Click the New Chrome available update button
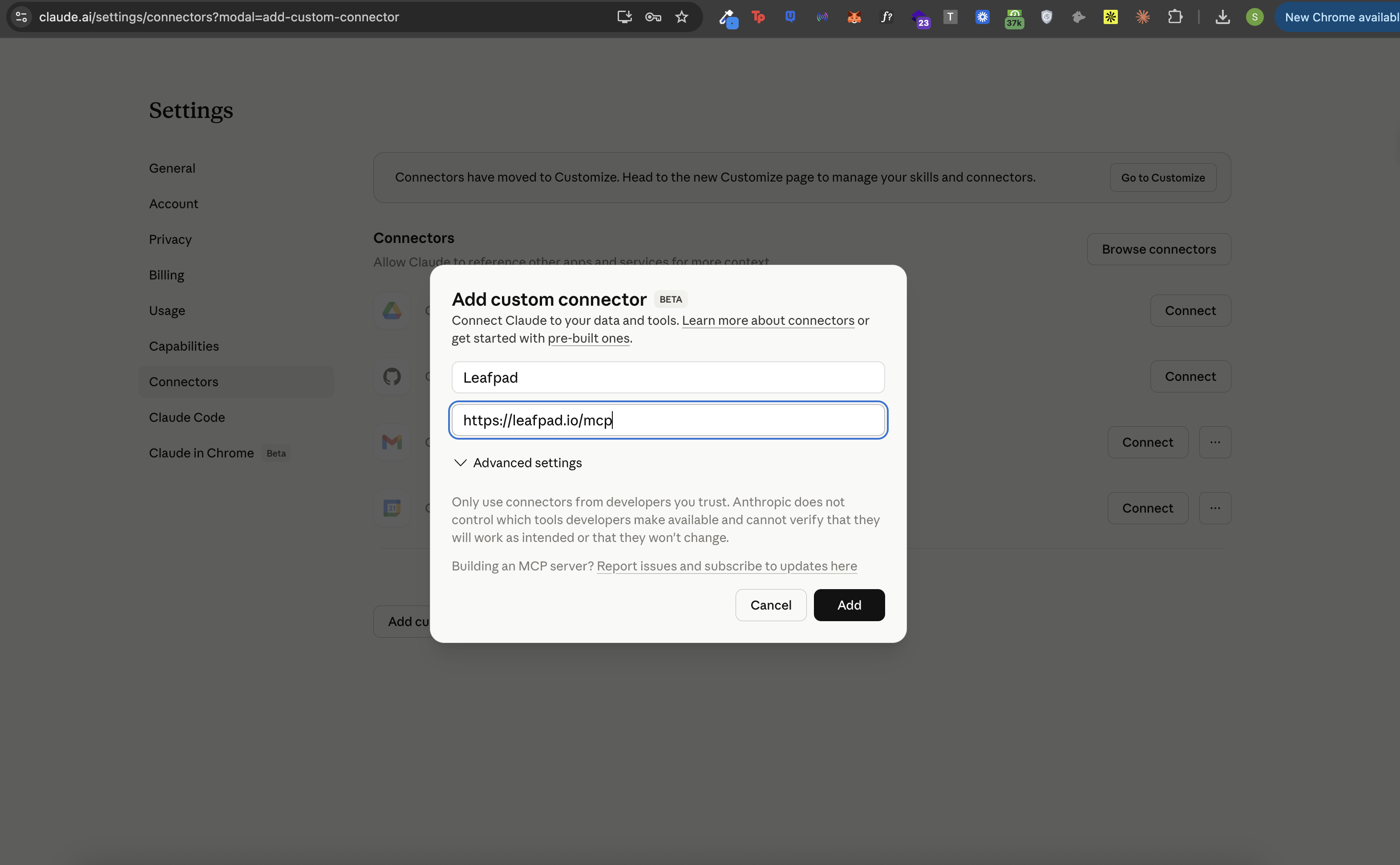Image resolution: width=1400 pixels, height=865 pixels. 1339,16
